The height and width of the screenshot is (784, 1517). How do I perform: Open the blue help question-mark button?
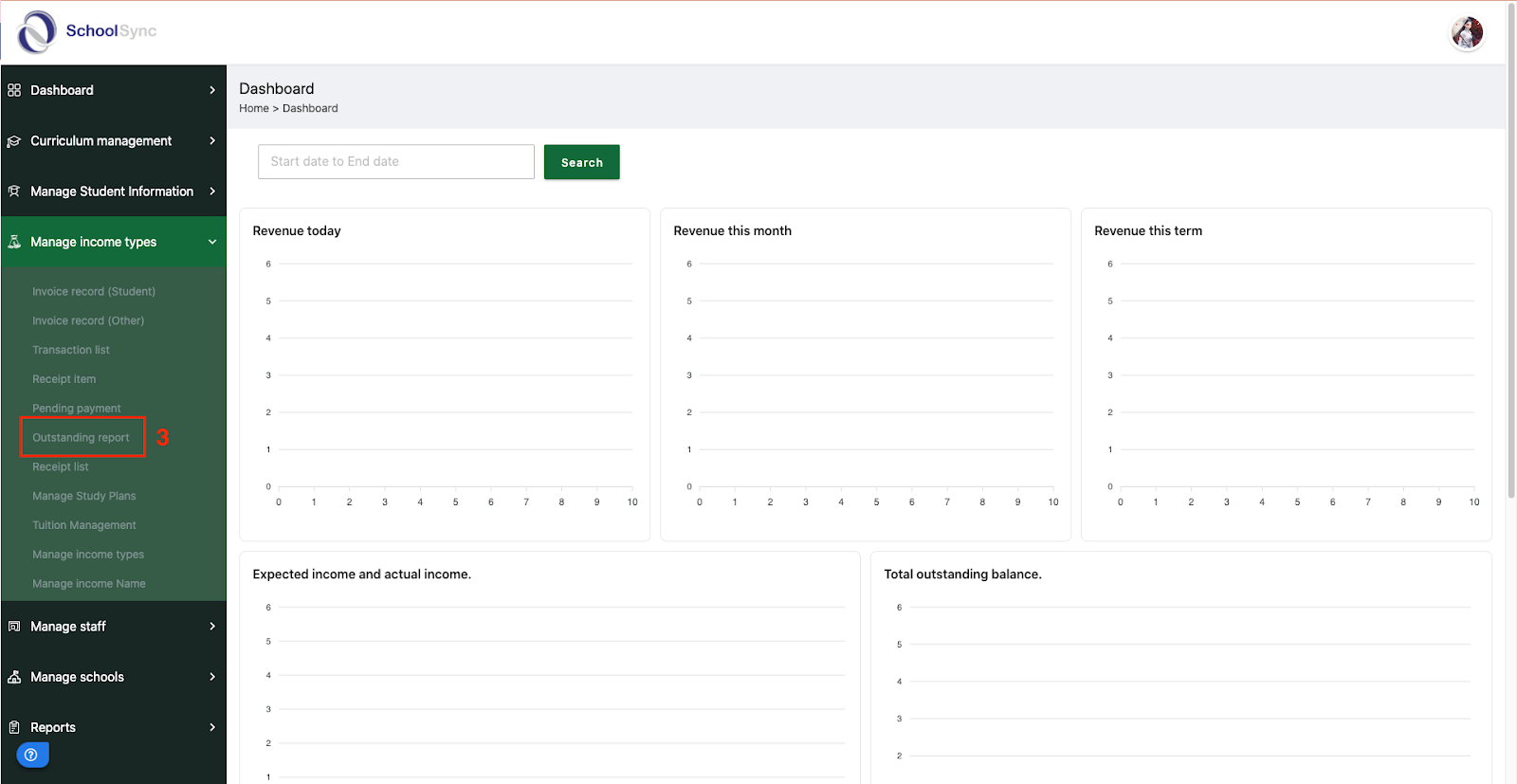[x=32, y=755]
